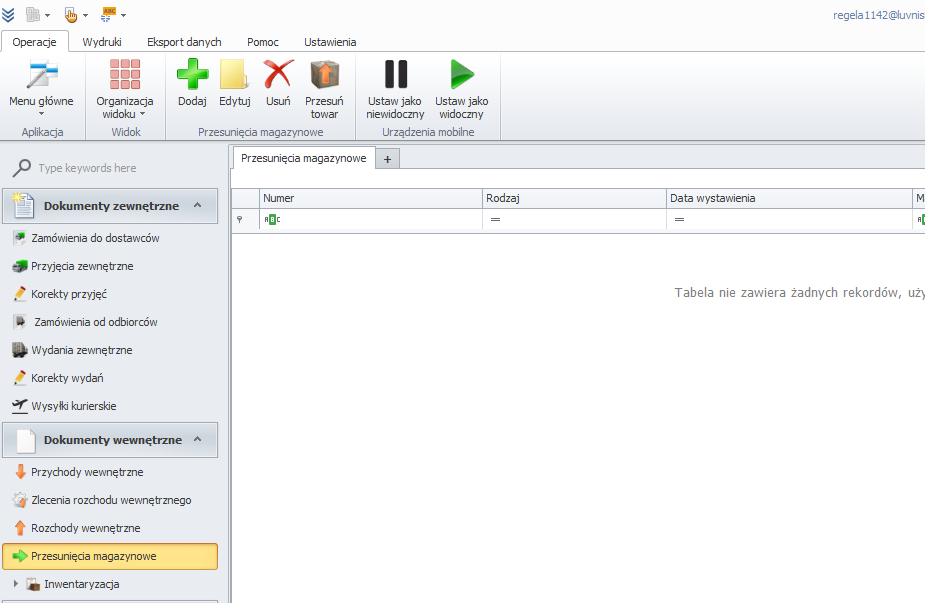Select Przesunięcia magazynowe in sidebar
This screenshot has height=603, width=925.
point(110,556)
